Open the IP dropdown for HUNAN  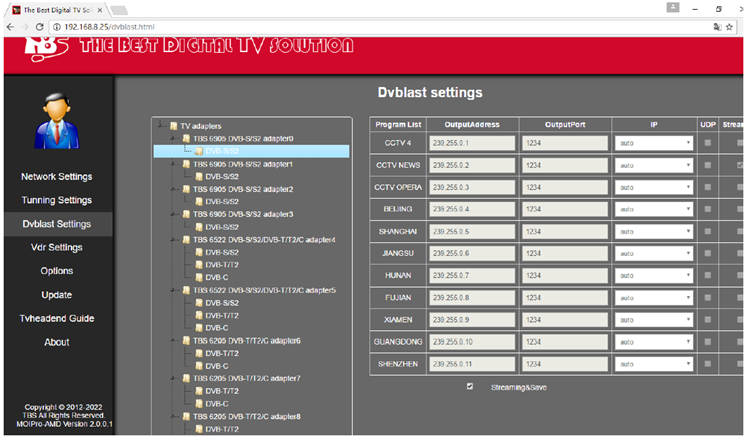click(x=653, y=275)
